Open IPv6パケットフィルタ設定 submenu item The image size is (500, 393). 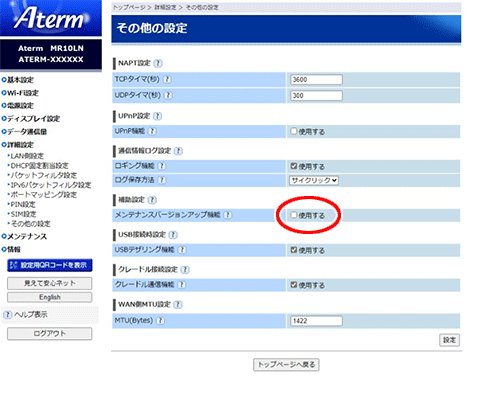click(51, 185)
